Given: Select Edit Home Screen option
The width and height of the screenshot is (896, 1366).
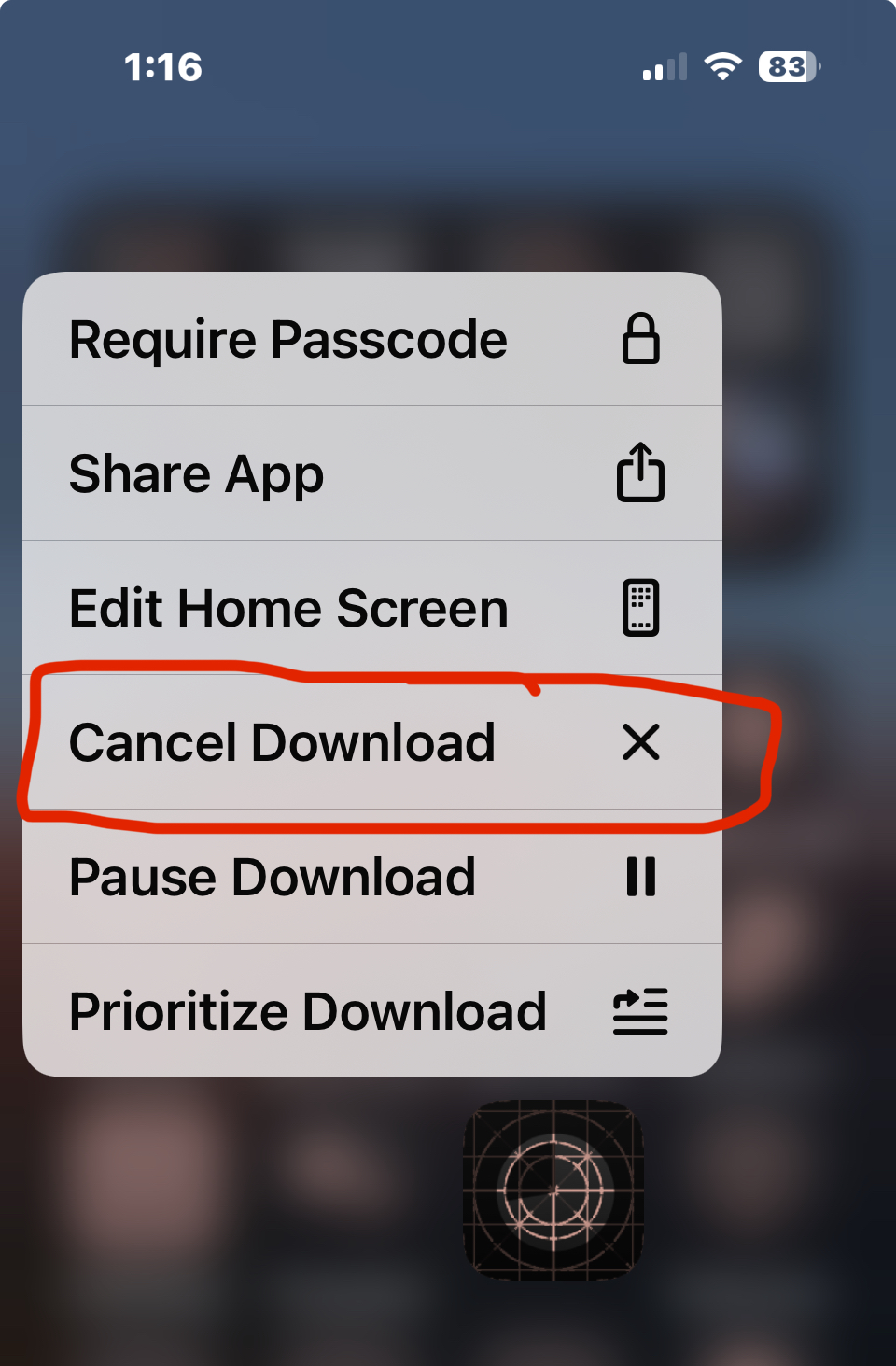Looking at the screenshot, I should tap(372, 608).
